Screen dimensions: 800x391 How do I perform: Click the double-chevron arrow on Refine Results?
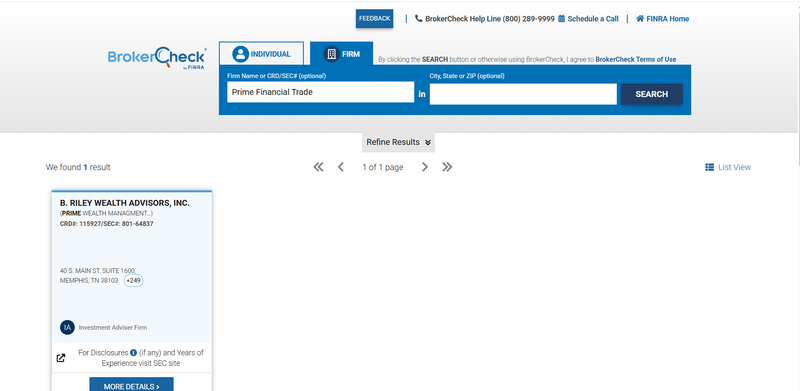click(x=428, y=142)
